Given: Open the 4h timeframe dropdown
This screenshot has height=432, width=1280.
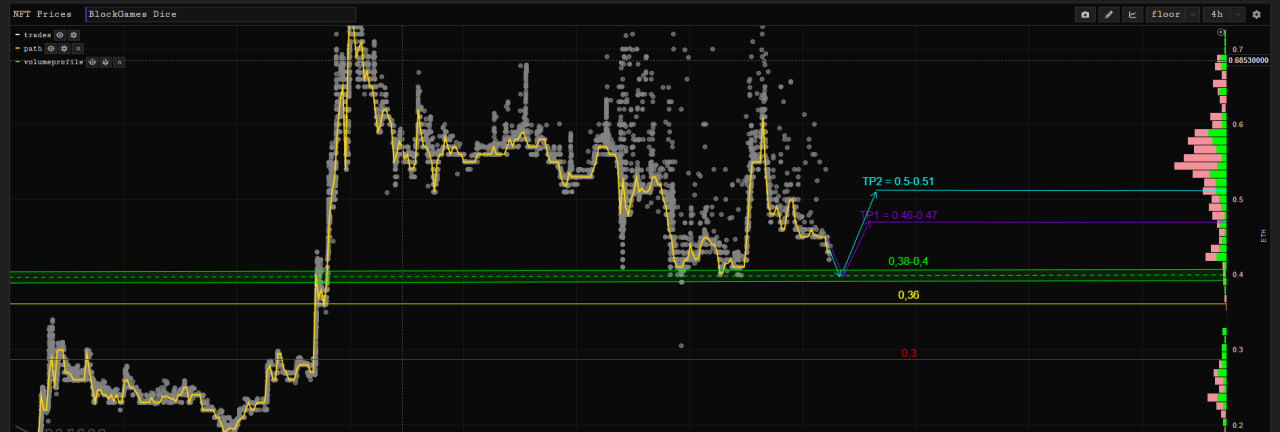Looking at the screenshot, I should [1224, 14].
